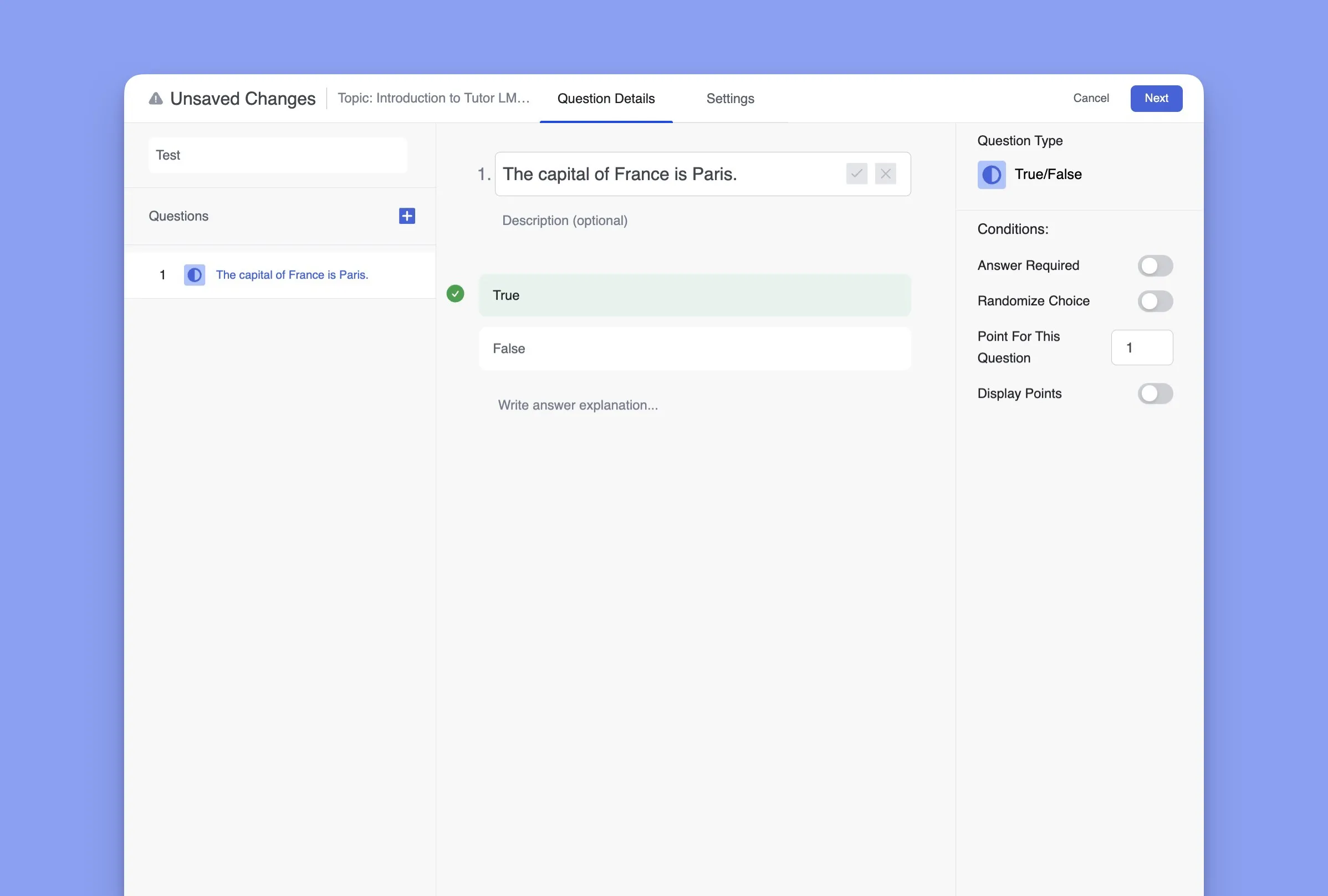Click question number 1 in the sidebar list
The image size is (1328, 896).
(x=163, y=275)
